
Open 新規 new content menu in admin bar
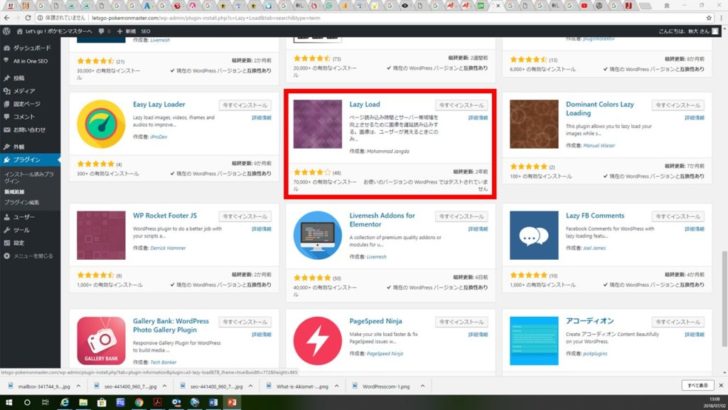[x=127, y=31]
